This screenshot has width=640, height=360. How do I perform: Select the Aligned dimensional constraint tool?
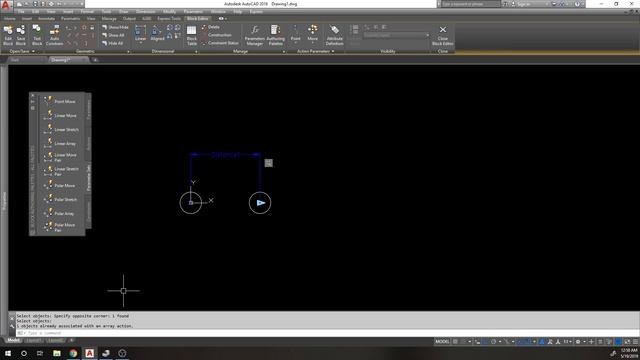point(157,33)
